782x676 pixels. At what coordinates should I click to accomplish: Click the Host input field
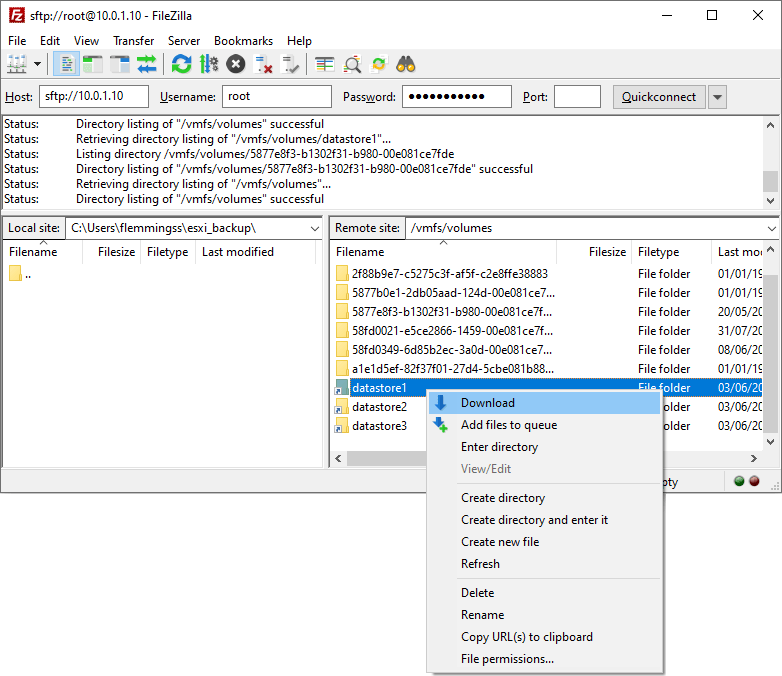pyautogui.click(x=94, y=96)
